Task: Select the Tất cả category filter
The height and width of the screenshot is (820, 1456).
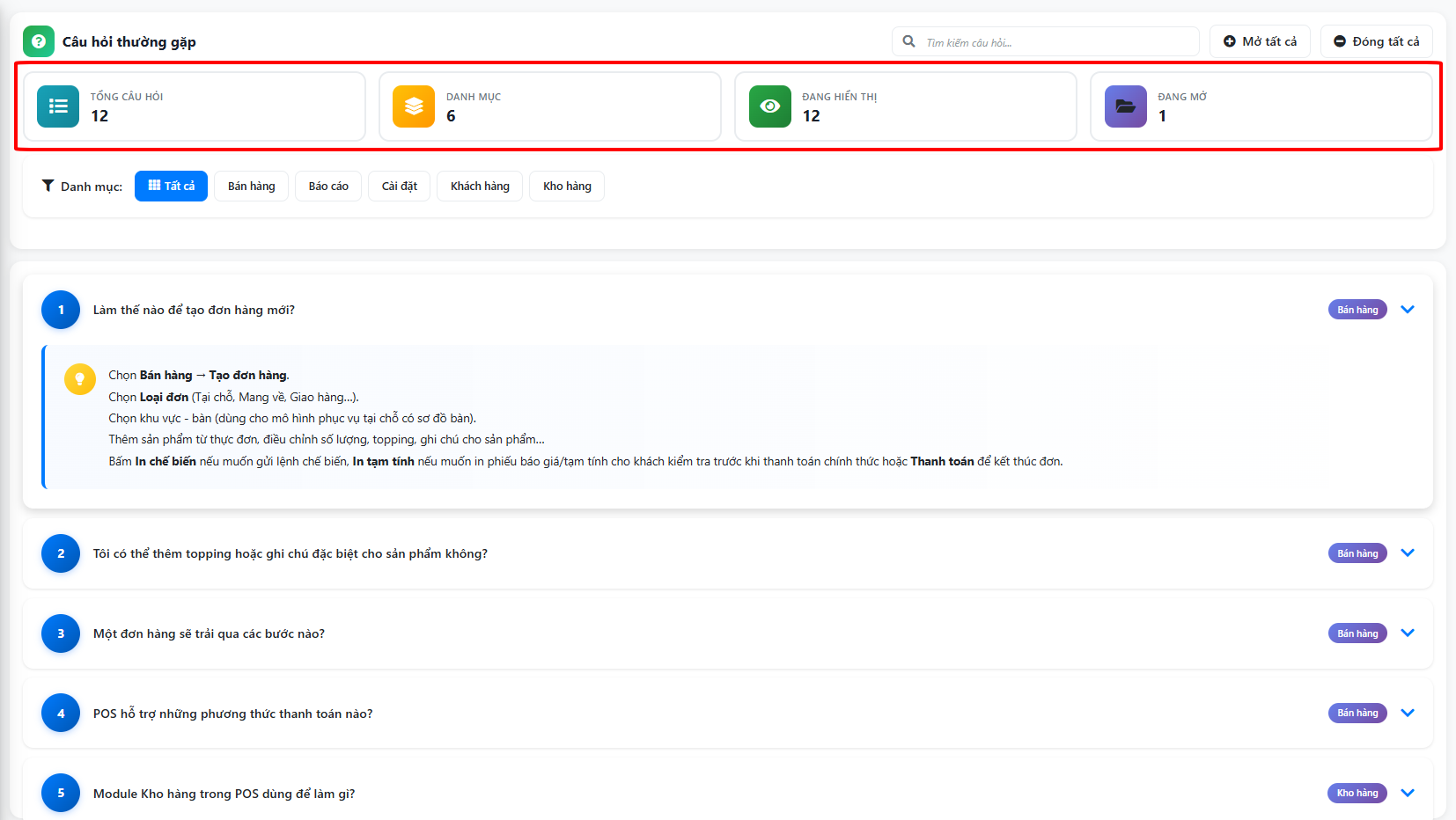Action: (171, 186)
